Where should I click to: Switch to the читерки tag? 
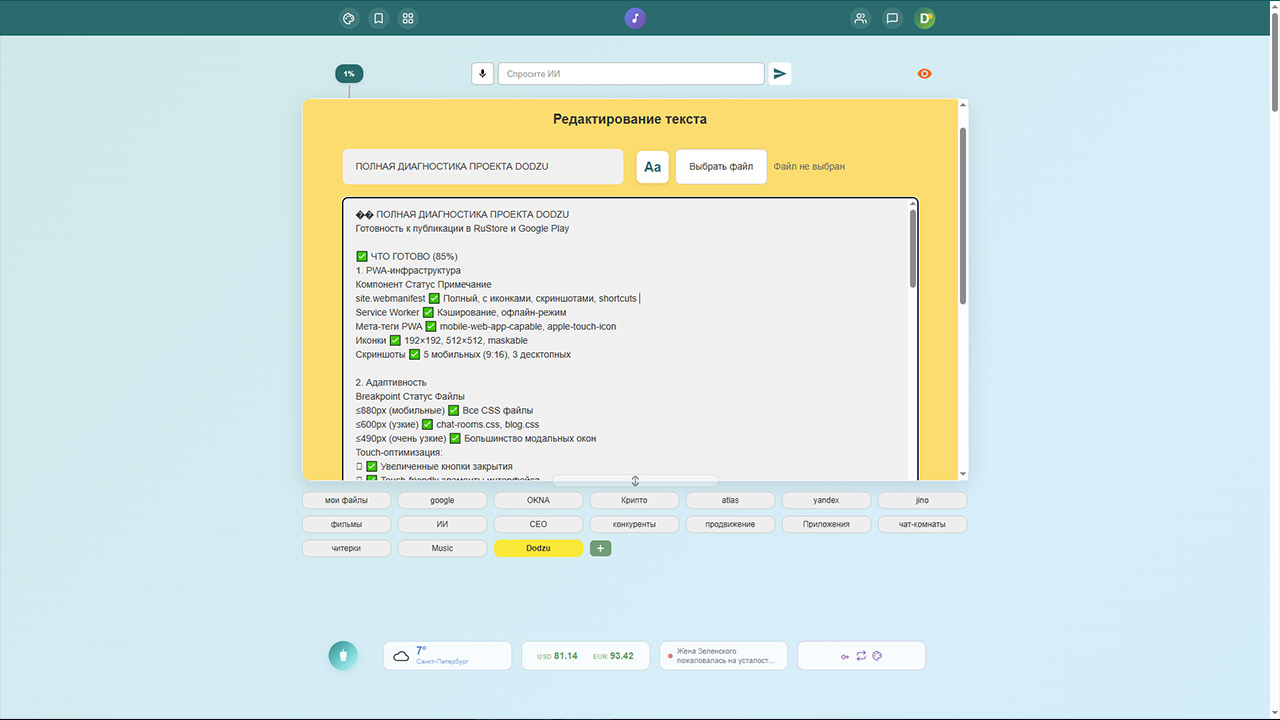pyautogui.click(x=346, y=548)
